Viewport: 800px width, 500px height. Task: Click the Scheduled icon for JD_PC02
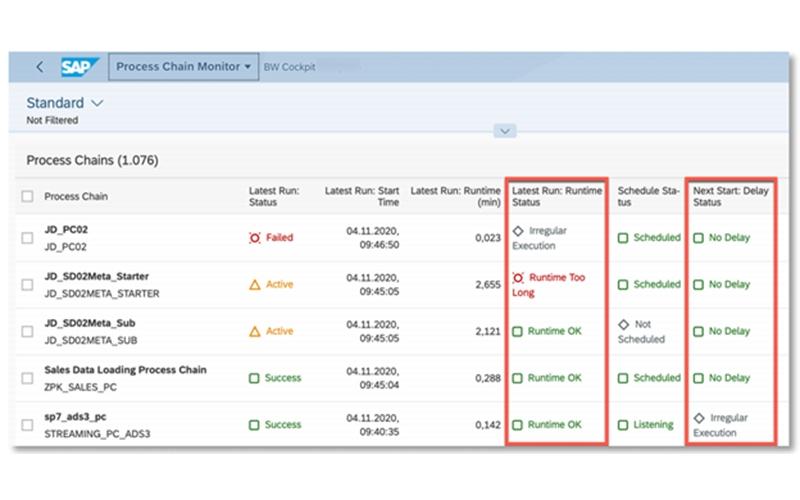[623, 238]
